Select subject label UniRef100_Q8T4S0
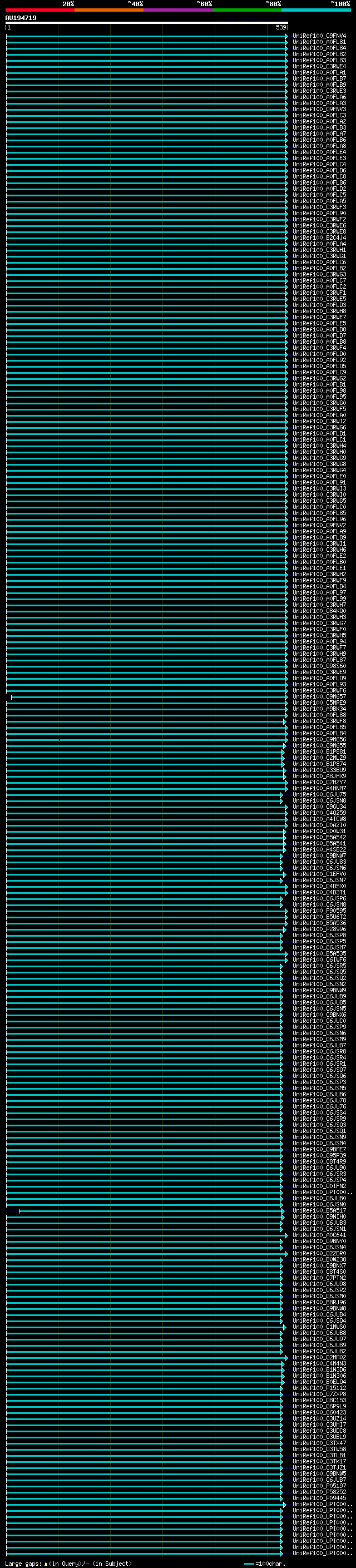The width and height of the screenshot is (356, 1568). click(x=319, y=1272)
